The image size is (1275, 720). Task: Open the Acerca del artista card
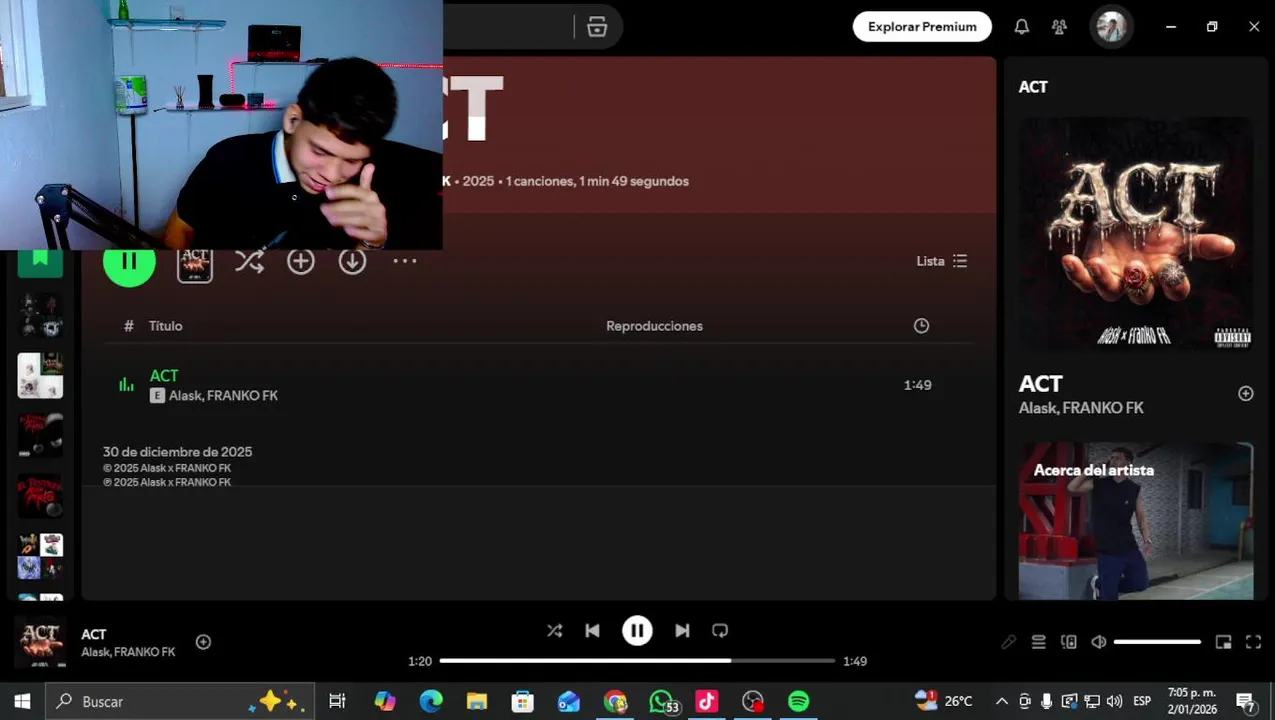pyautogui.click(x=1136, y=521)
